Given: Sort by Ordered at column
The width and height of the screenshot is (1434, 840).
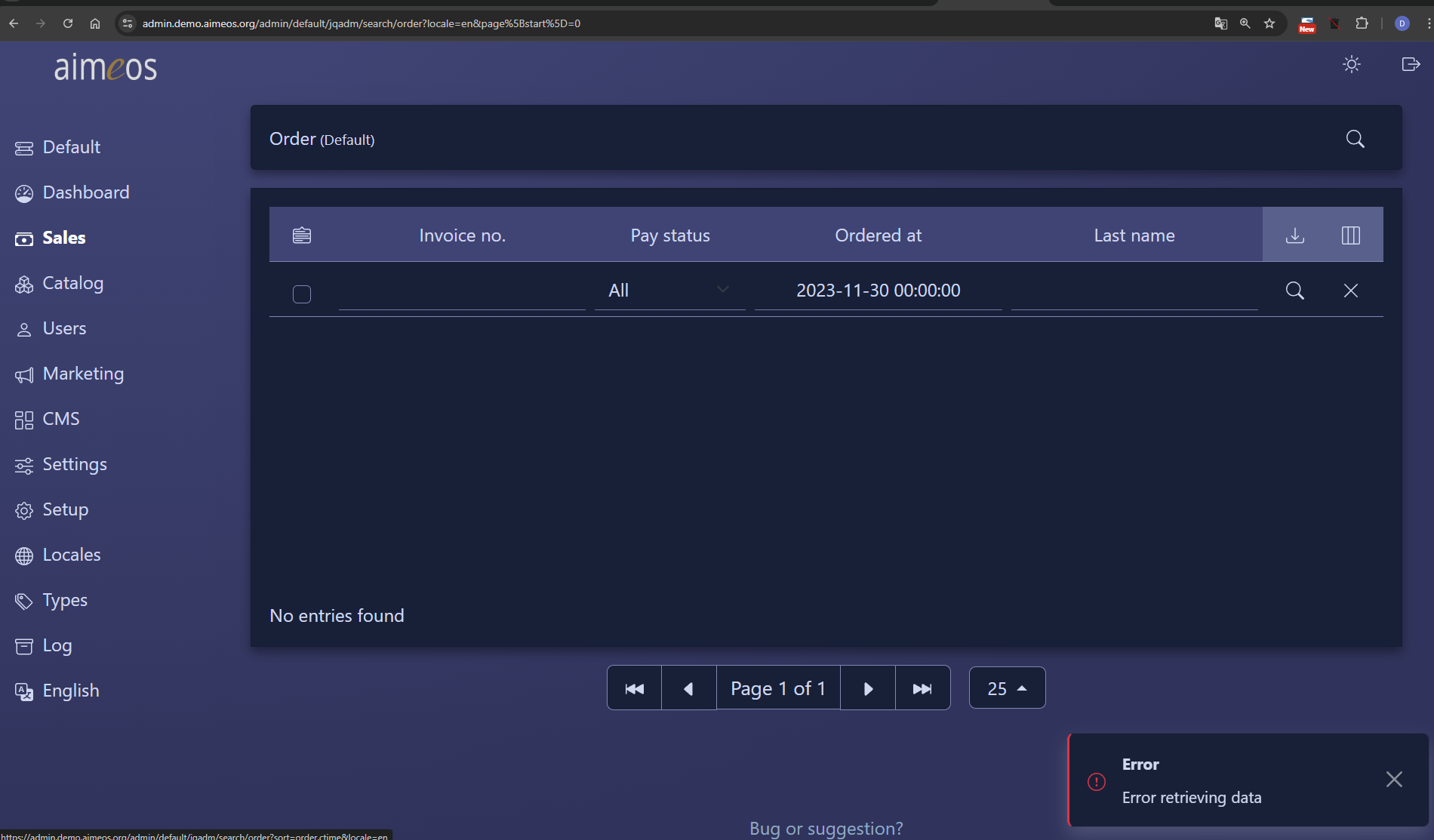Looking at the screenshot, I should (879, 235).
